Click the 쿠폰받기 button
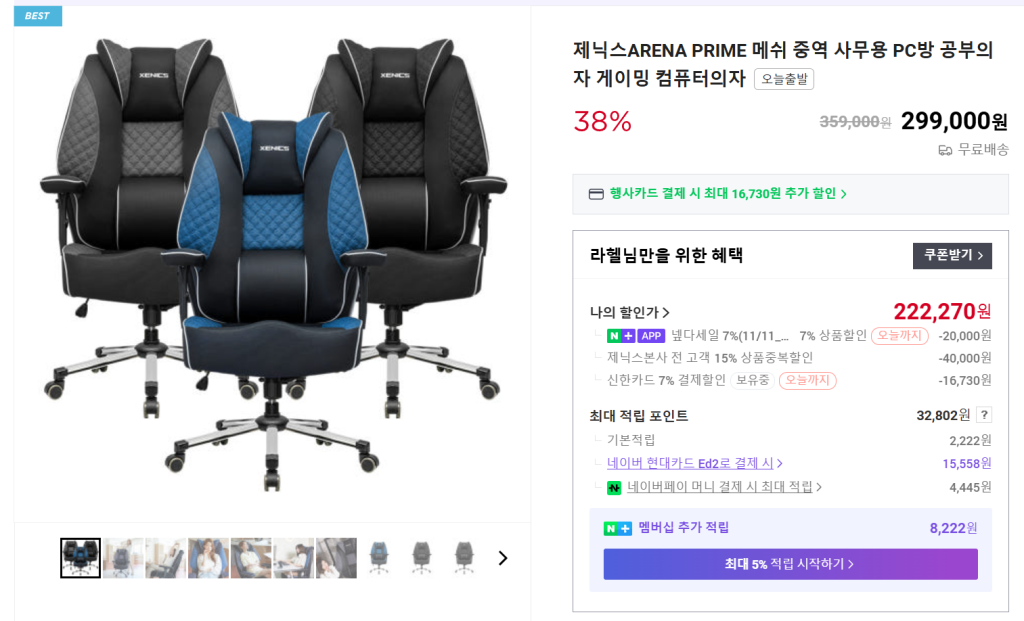 [x=952, y=255]
